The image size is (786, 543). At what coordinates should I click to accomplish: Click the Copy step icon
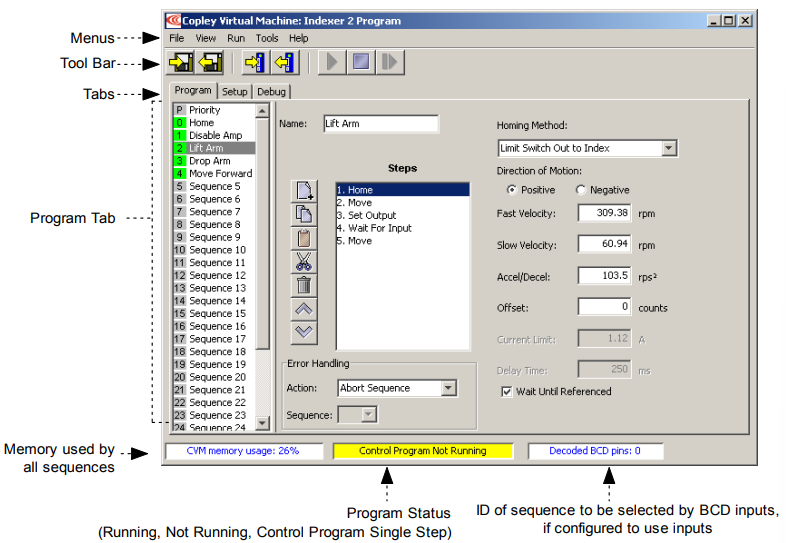(304, 215)
